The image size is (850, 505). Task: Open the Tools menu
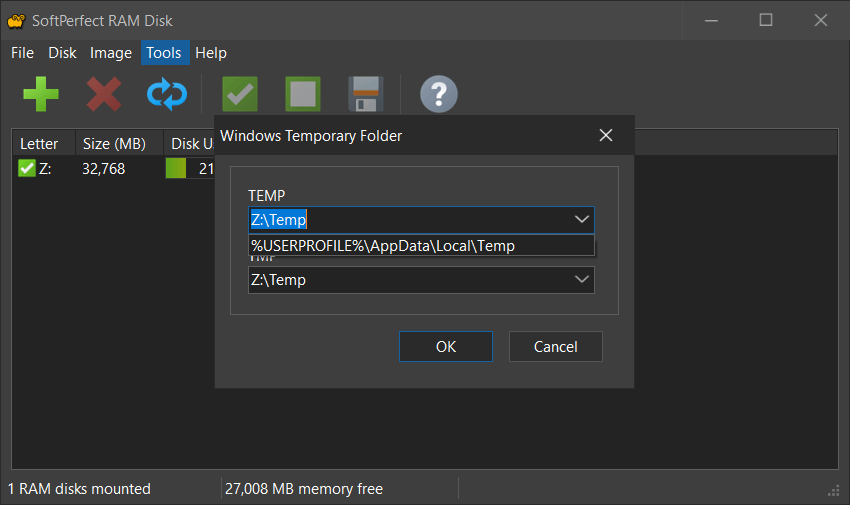tap(164, 53)
